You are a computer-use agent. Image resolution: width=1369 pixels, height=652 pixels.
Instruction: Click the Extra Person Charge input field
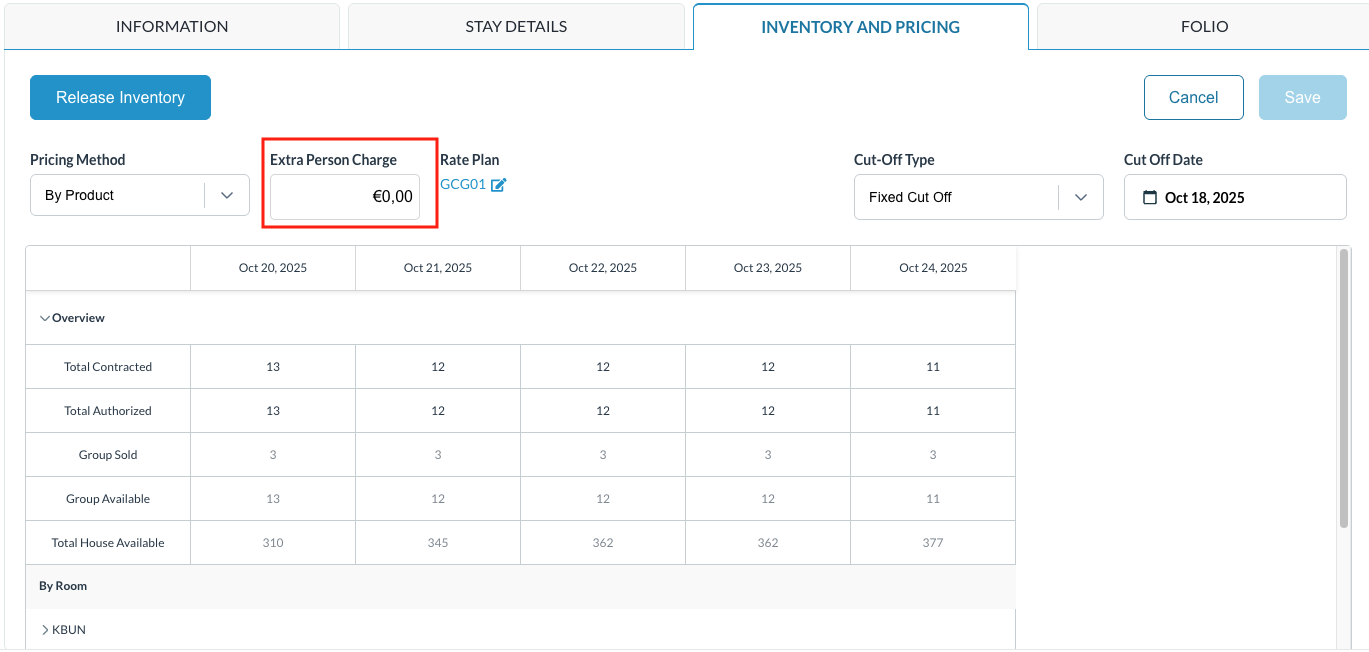point(344,197)
